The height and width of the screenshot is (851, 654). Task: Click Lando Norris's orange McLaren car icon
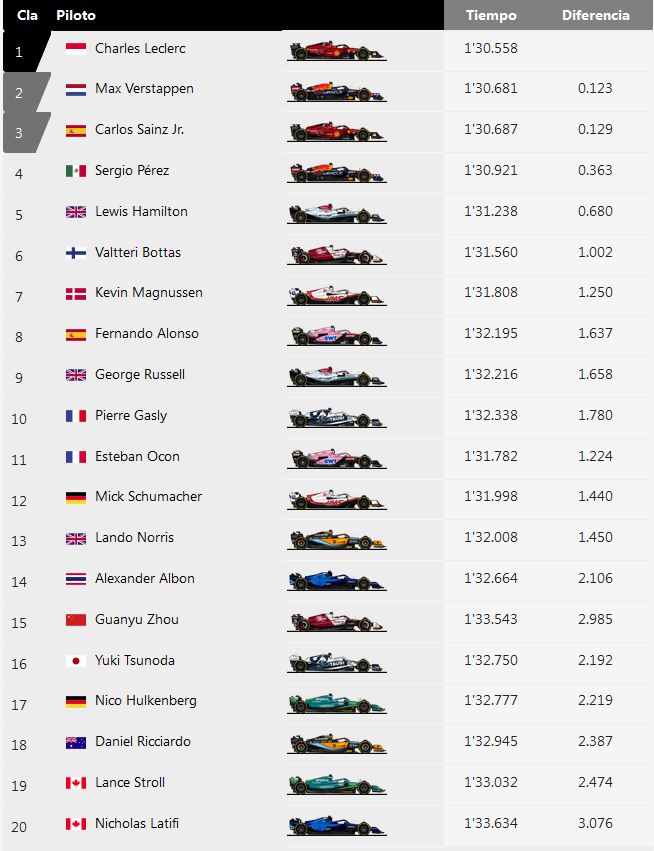pos(336,539)
